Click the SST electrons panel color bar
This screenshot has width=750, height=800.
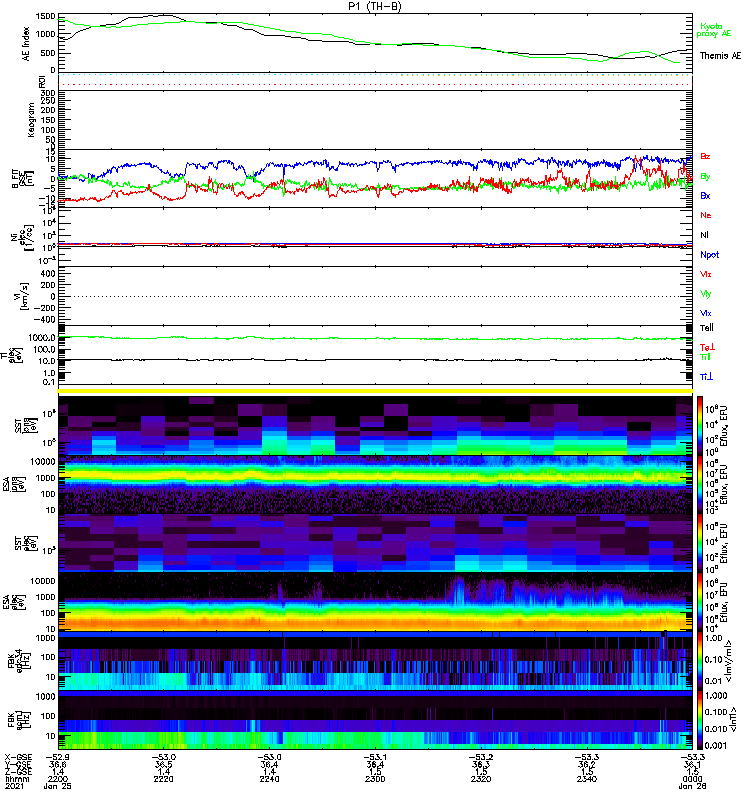[x=699, y=543]
